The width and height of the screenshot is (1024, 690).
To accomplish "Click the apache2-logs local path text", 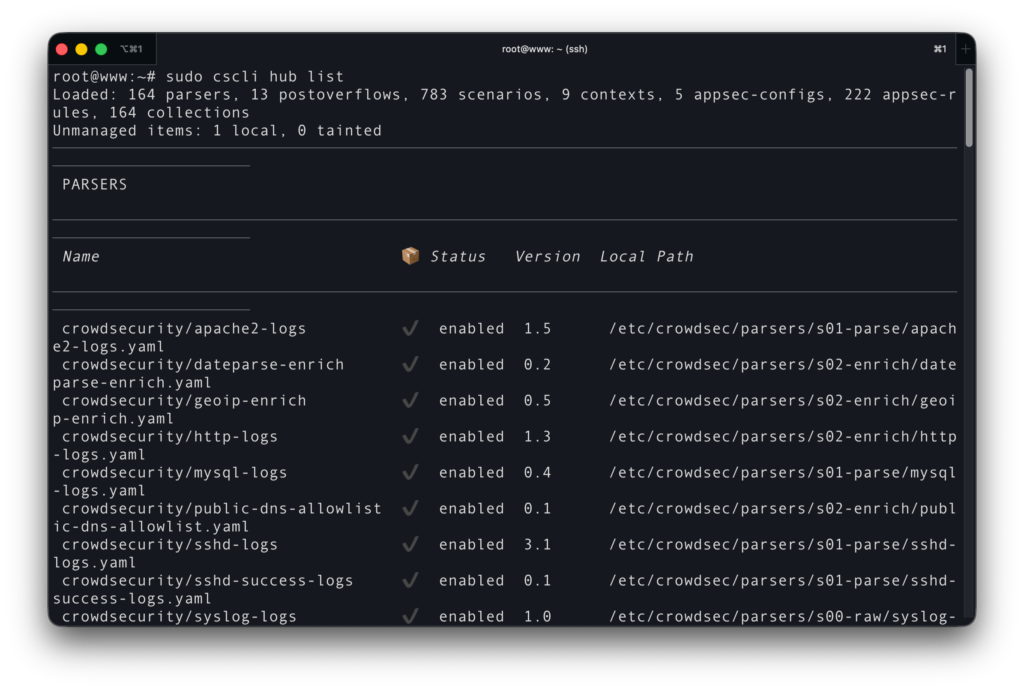I will [782, 328].
